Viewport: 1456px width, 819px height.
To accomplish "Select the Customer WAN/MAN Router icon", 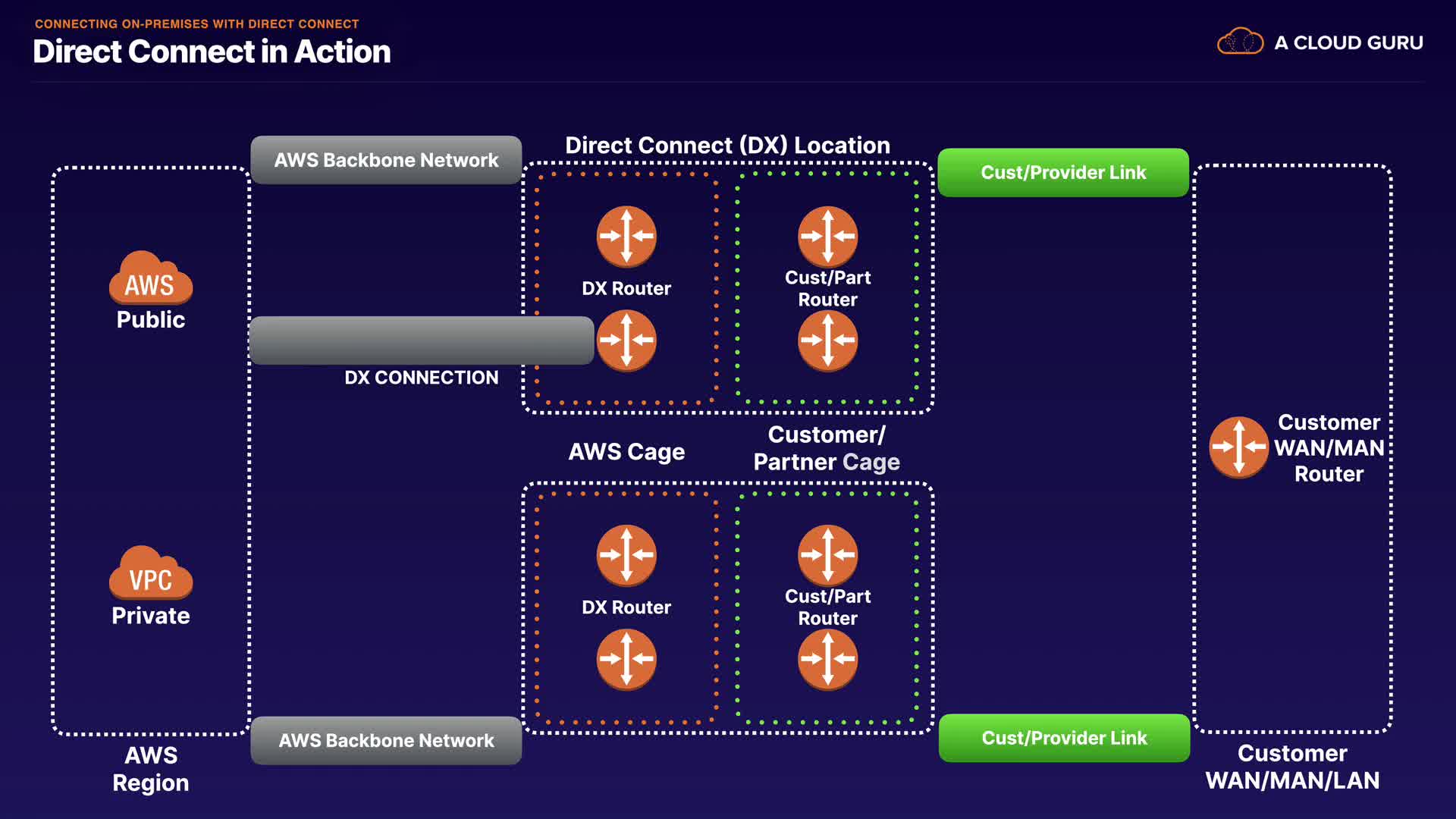I will coord(1238,447).
